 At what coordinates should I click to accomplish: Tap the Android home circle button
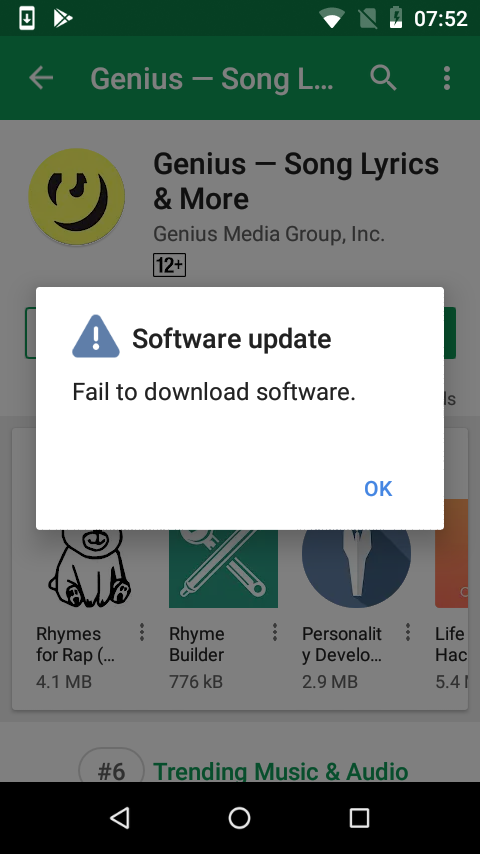(240, 818)
